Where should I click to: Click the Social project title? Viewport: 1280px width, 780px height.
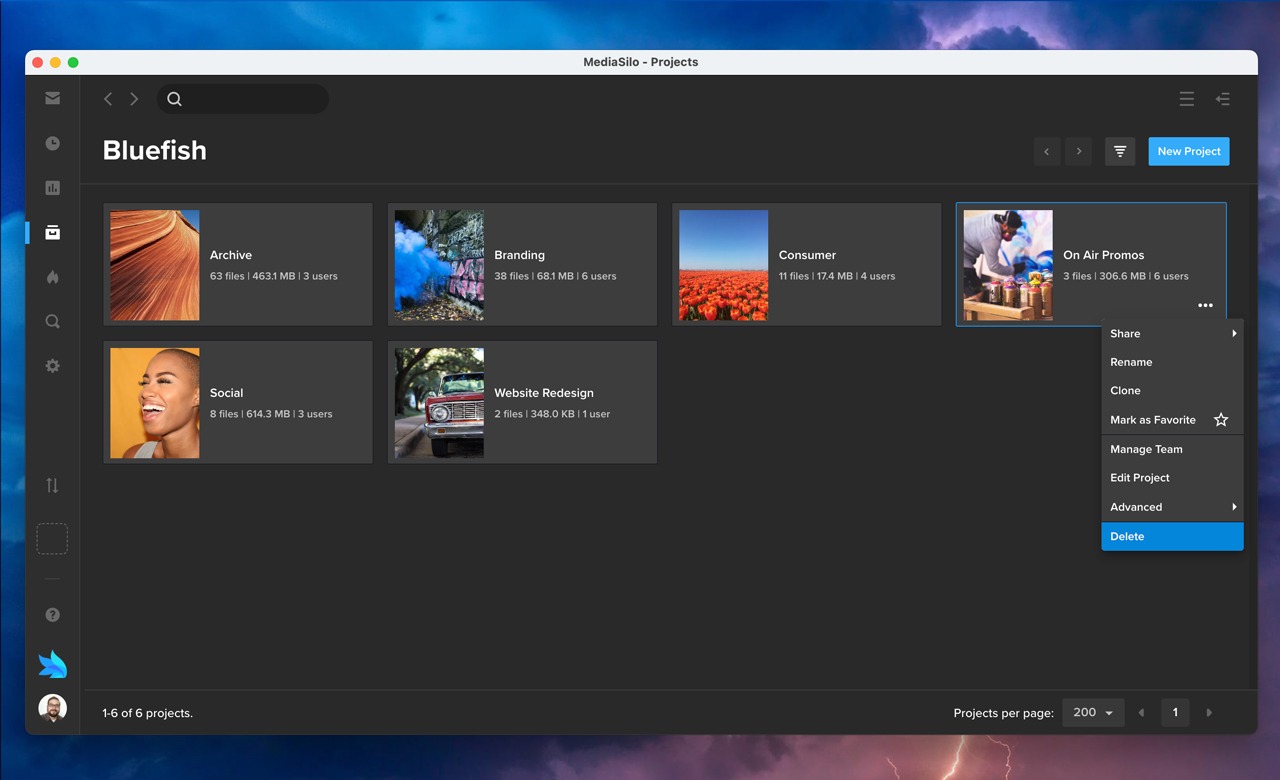(226, 393)
